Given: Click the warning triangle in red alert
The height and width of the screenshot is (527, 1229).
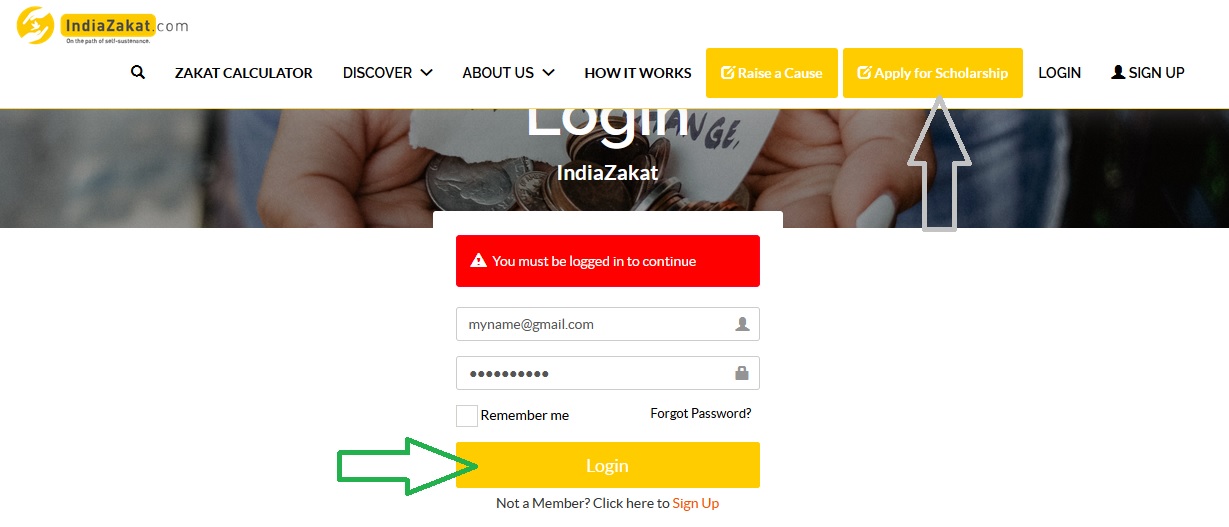Looking at the screenshot, I should pos(478,261).
